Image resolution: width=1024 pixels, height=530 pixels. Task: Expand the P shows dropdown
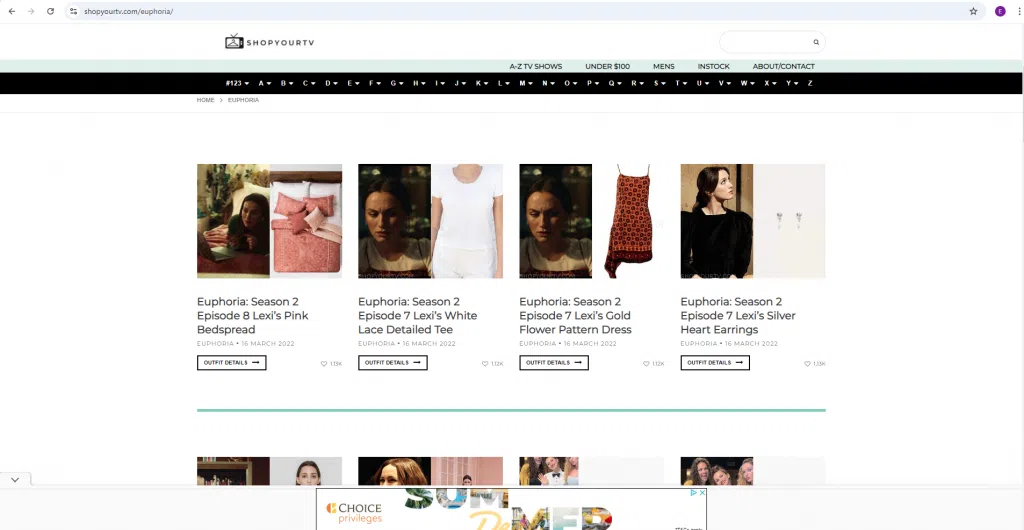(x=593, y=84)
